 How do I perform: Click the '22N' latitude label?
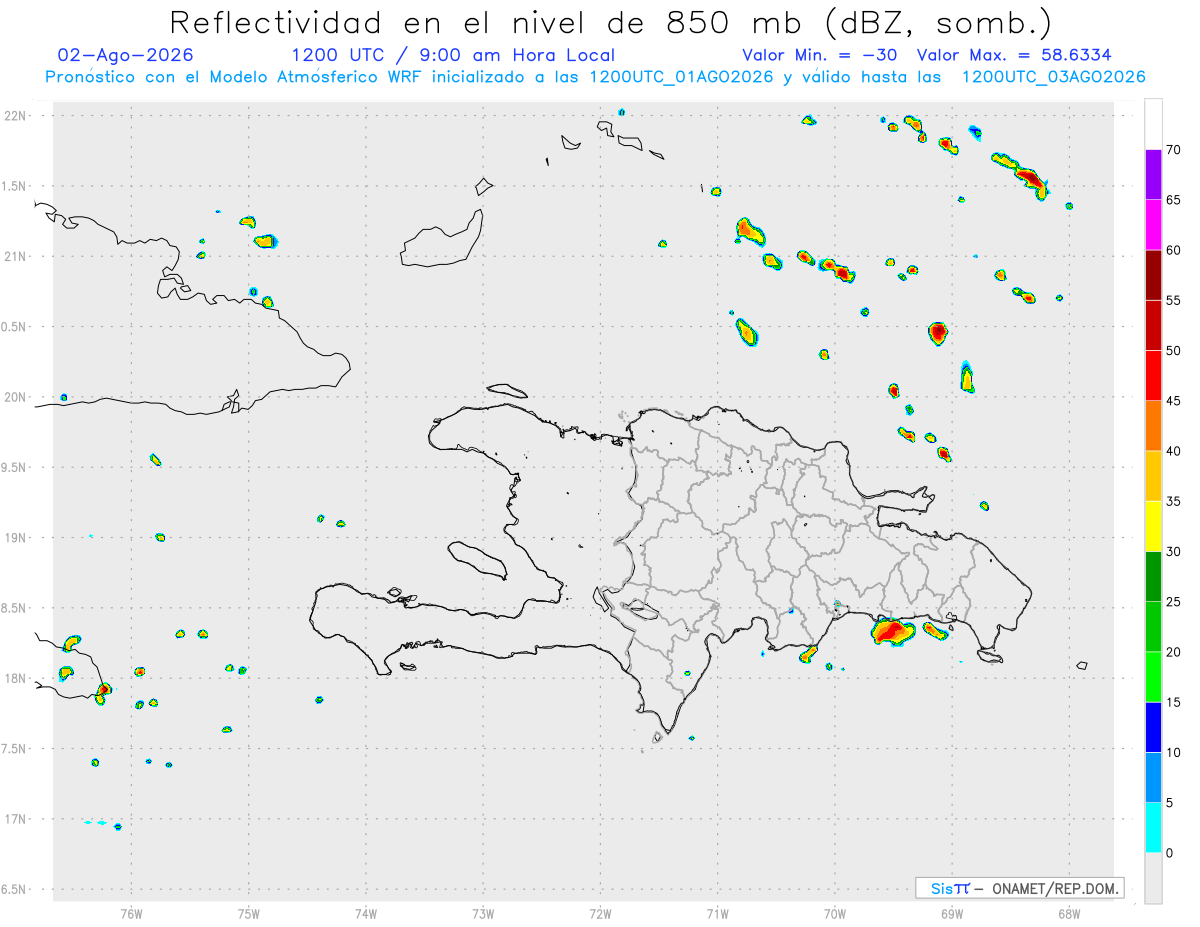pos(17,115)
